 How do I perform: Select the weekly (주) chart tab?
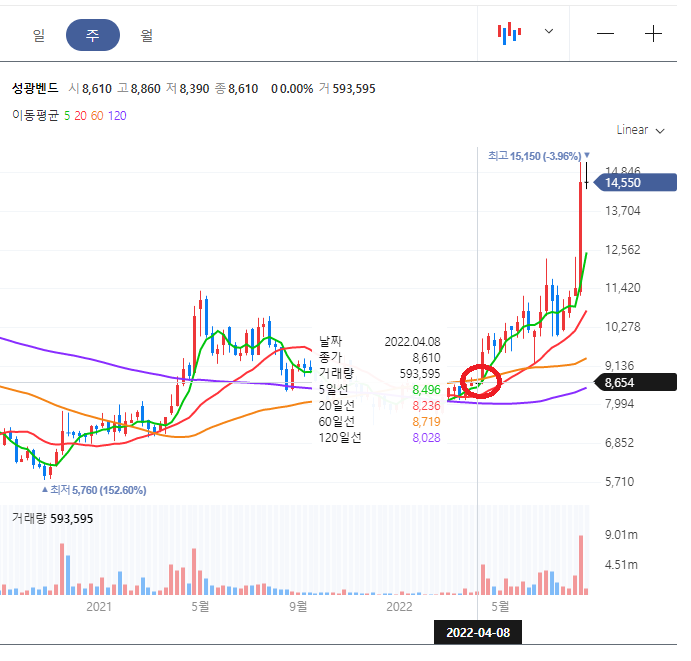(x=93, y=35)
